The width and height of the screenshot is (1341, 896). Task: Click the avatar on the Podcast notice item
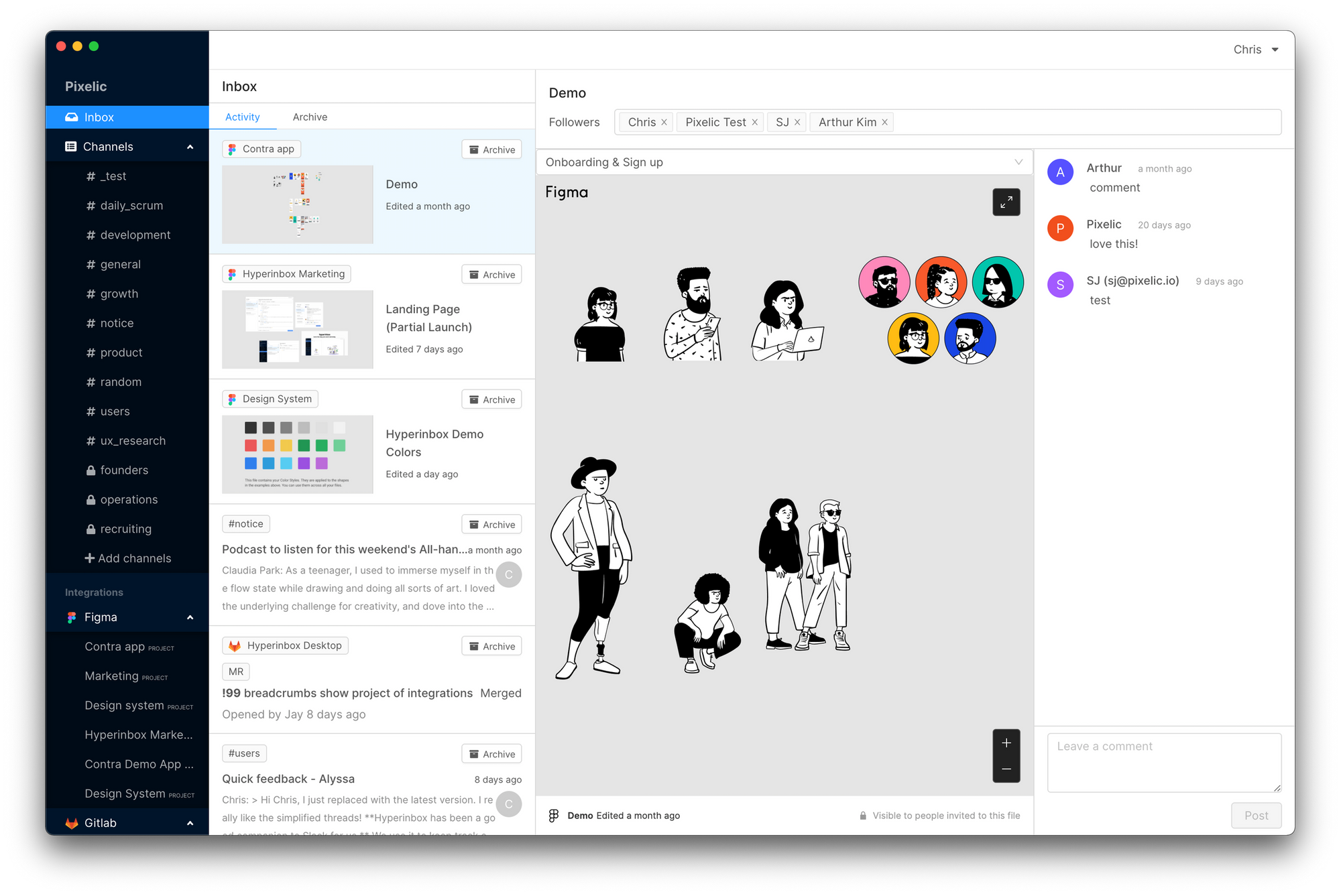509,574
